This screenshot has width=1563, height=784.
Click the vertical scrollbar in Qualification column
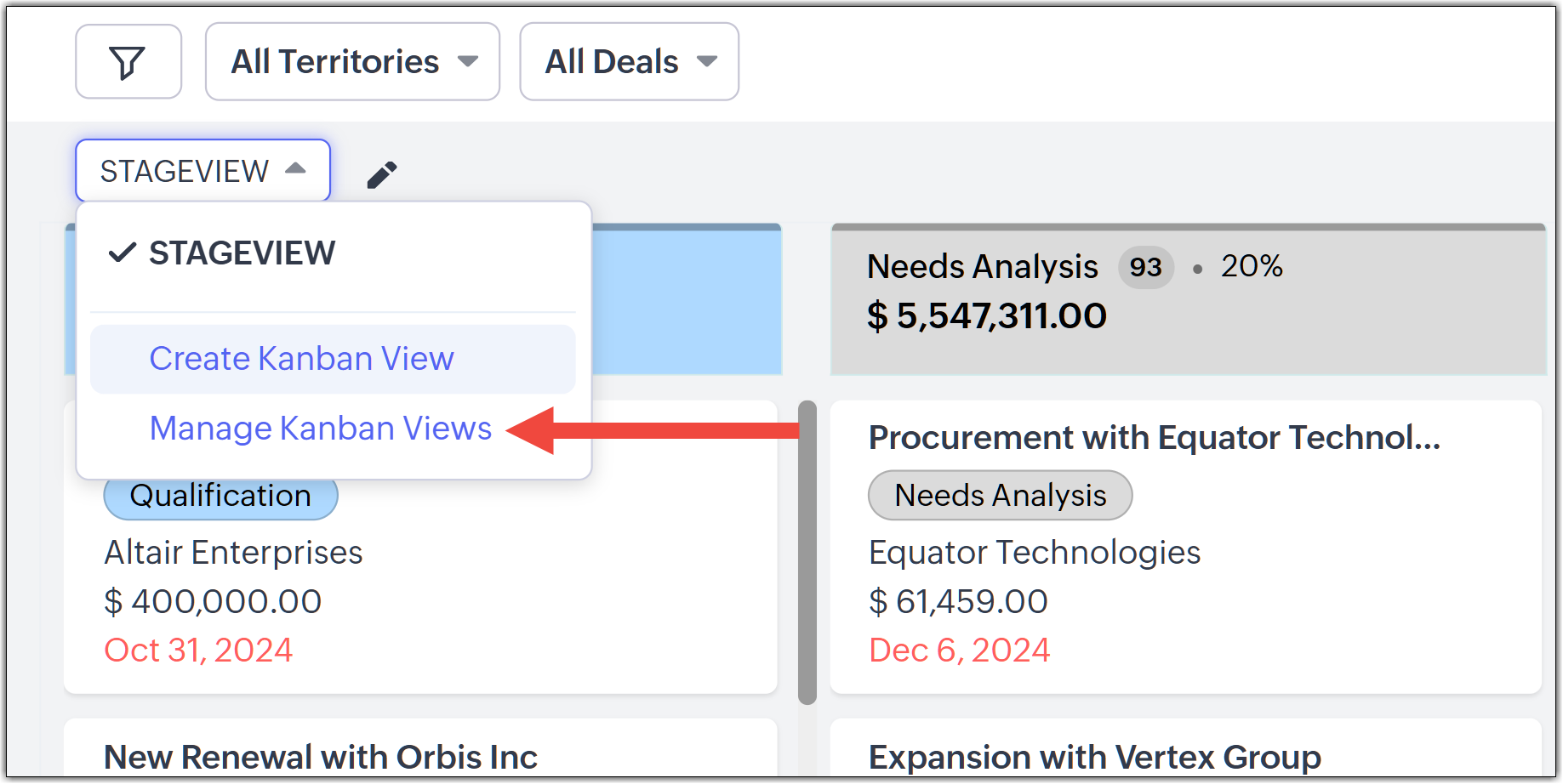(807, 553)
